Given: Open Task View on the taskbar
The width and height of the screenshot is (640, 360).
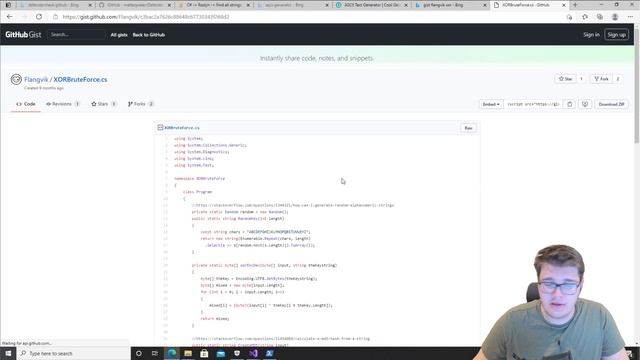Looking at the screenshot, I should pos(155,353).
